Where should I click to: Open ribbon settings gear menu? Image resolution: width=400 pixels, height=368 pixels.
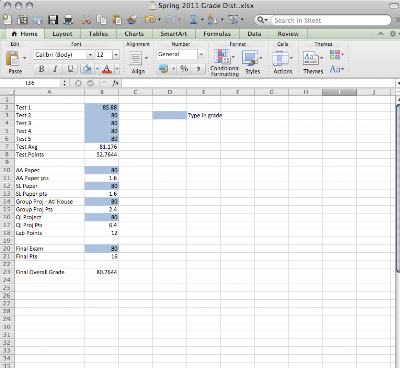[x=393, y=34]
